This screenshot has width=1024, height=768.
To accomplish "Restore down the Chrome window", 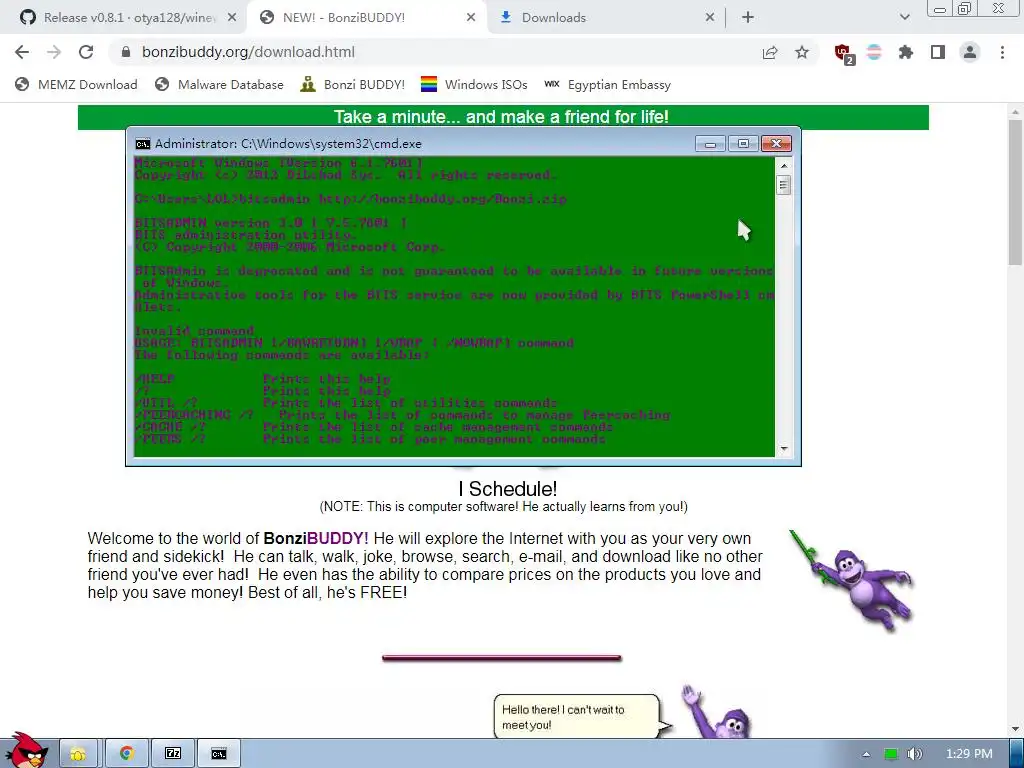I will pos(965,8).
